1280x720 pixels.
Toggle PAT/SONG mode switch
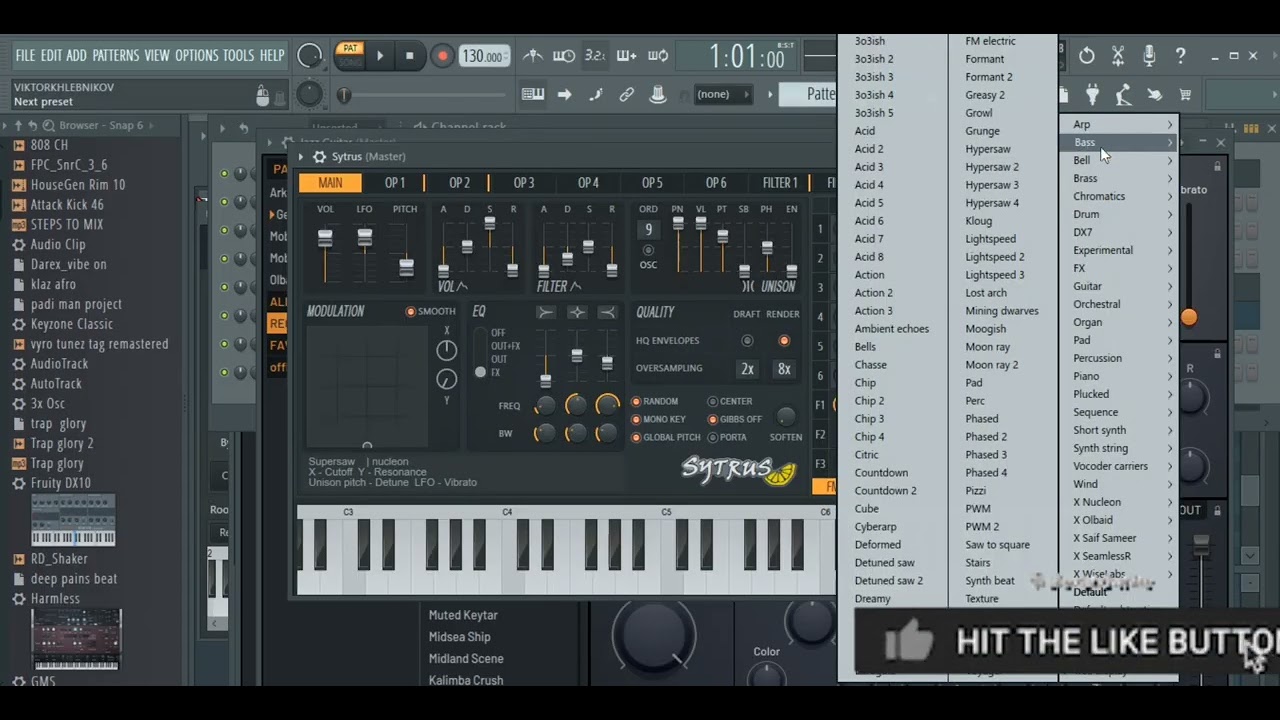click(x=350, y=55)
